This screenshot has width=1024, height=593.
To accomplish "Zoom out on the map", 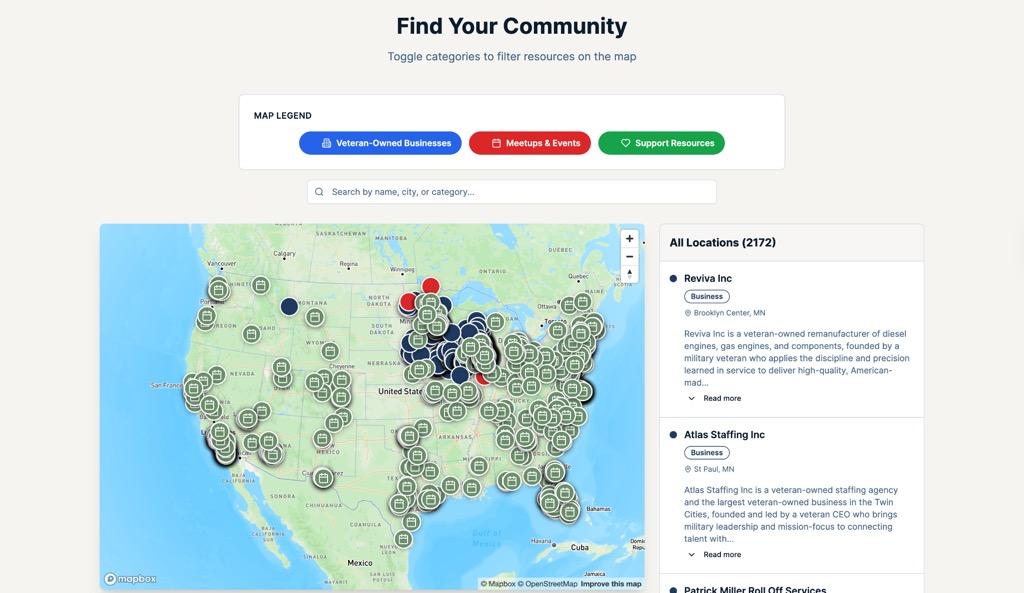I will [x=630, y=257].
